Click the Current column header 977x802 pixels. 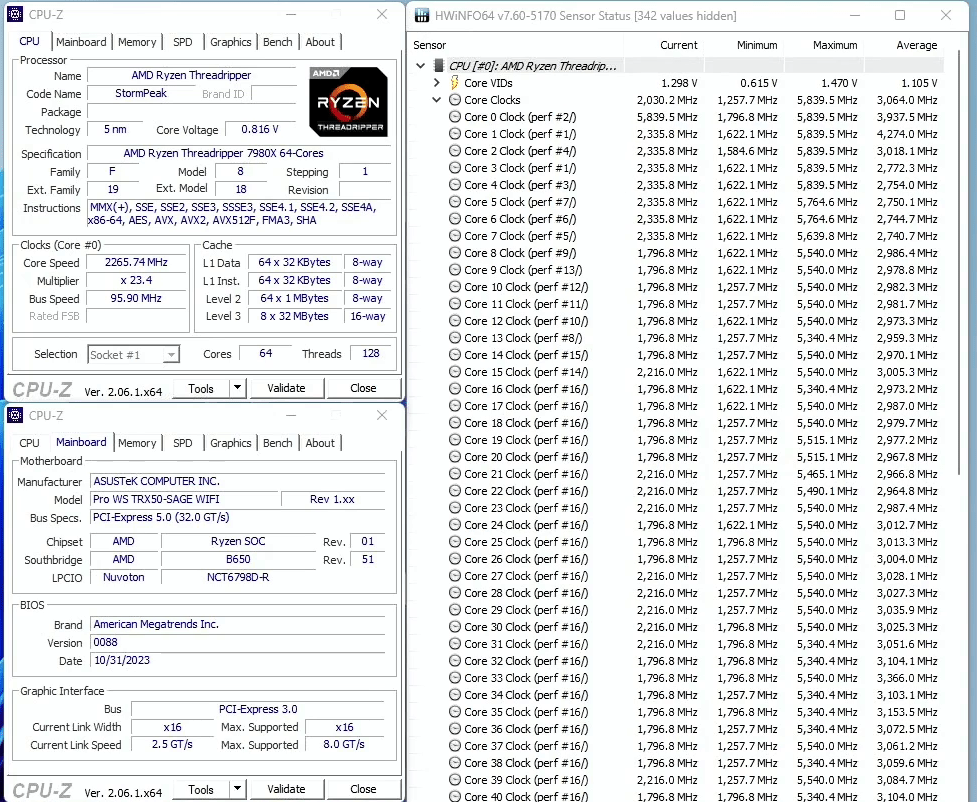click(679, 45)
